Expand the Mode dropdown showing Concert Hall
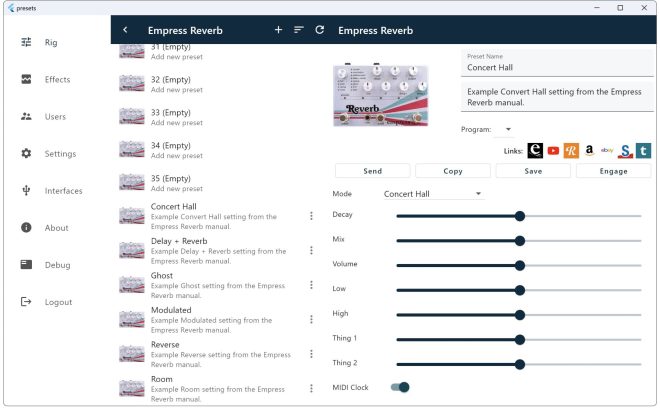This screenshot has height=409, width=660. 432,194
